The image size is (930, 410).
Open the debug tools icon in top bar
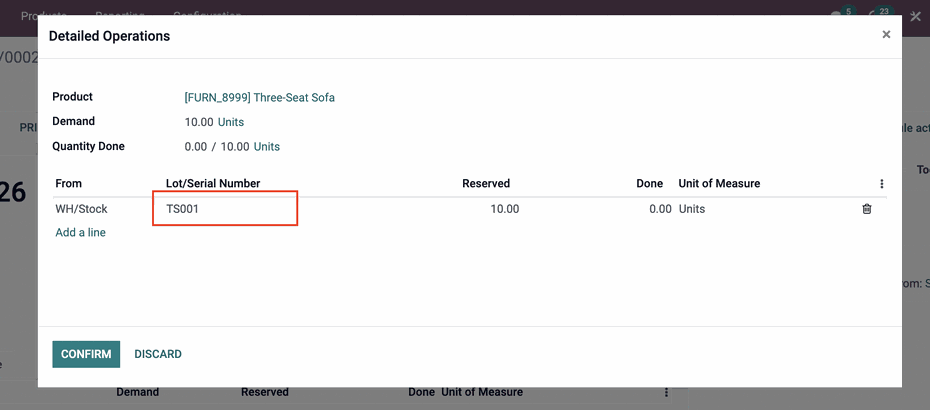click(915, 16)
